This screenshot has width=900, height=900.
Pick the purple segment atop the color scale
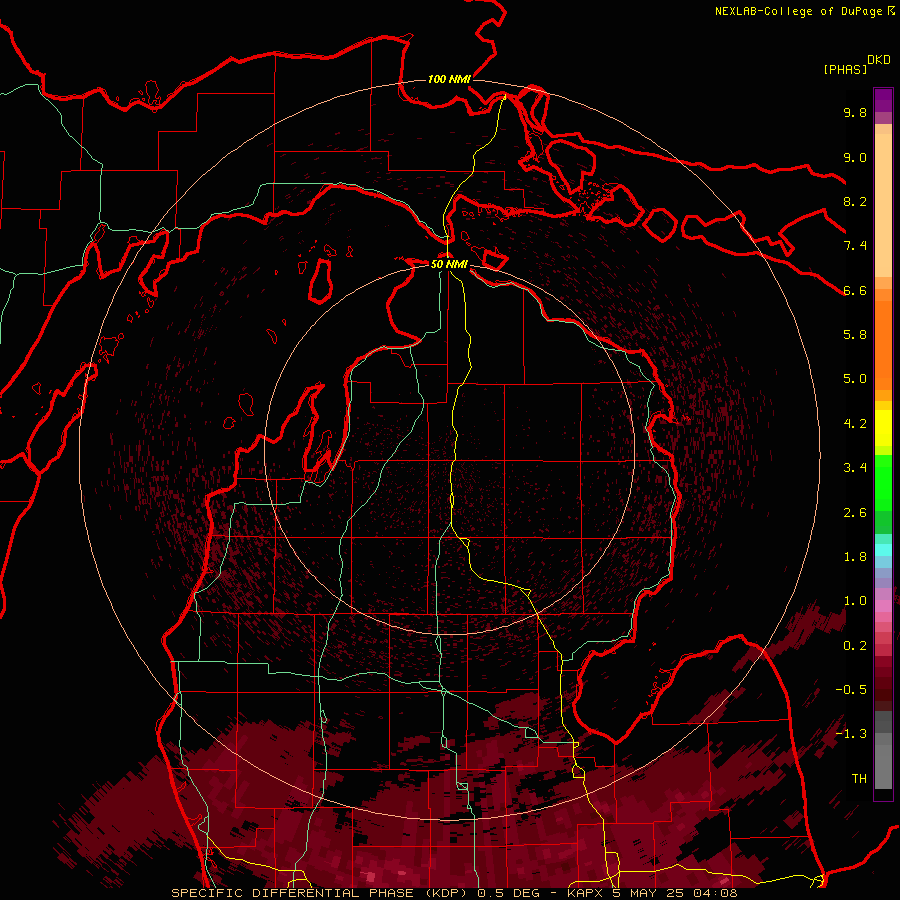[x=883, y=100]
